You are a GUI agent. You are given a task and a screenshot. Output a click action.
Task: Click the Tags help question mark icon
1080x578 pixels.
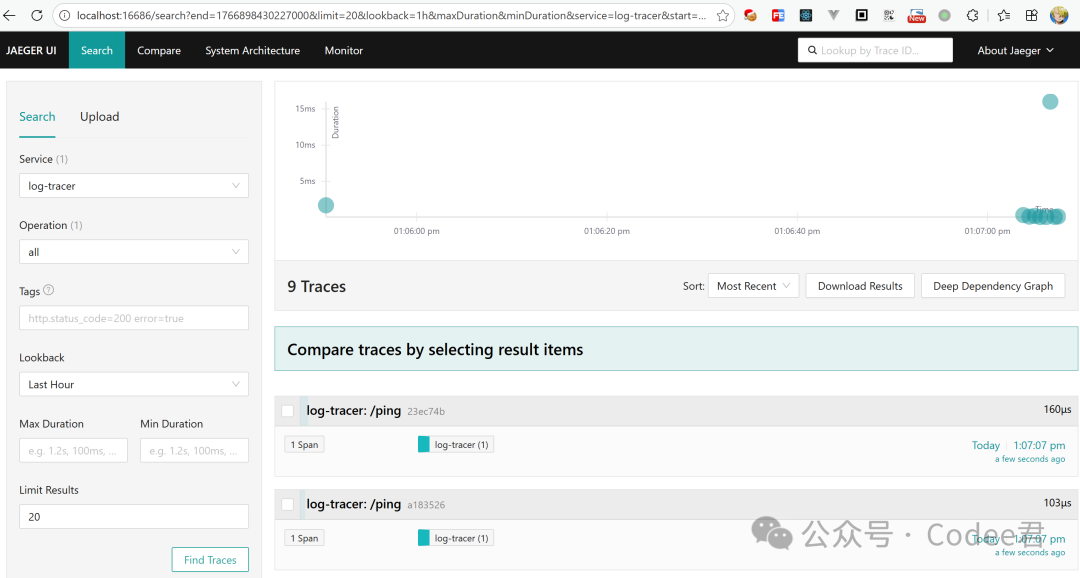click(48, 290)
